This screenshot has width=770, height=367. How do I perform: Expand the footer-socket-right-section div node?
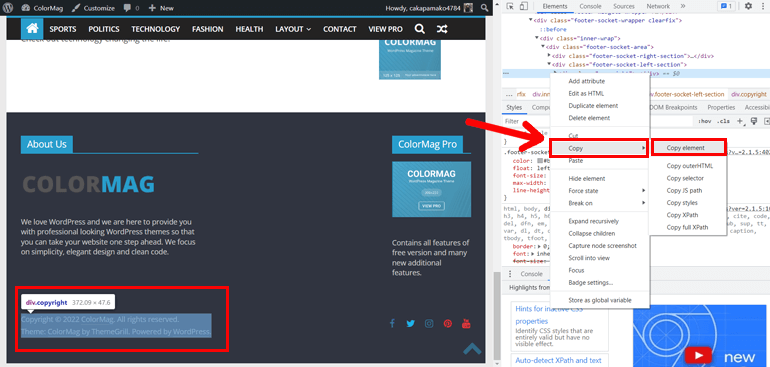click(550, 56)
